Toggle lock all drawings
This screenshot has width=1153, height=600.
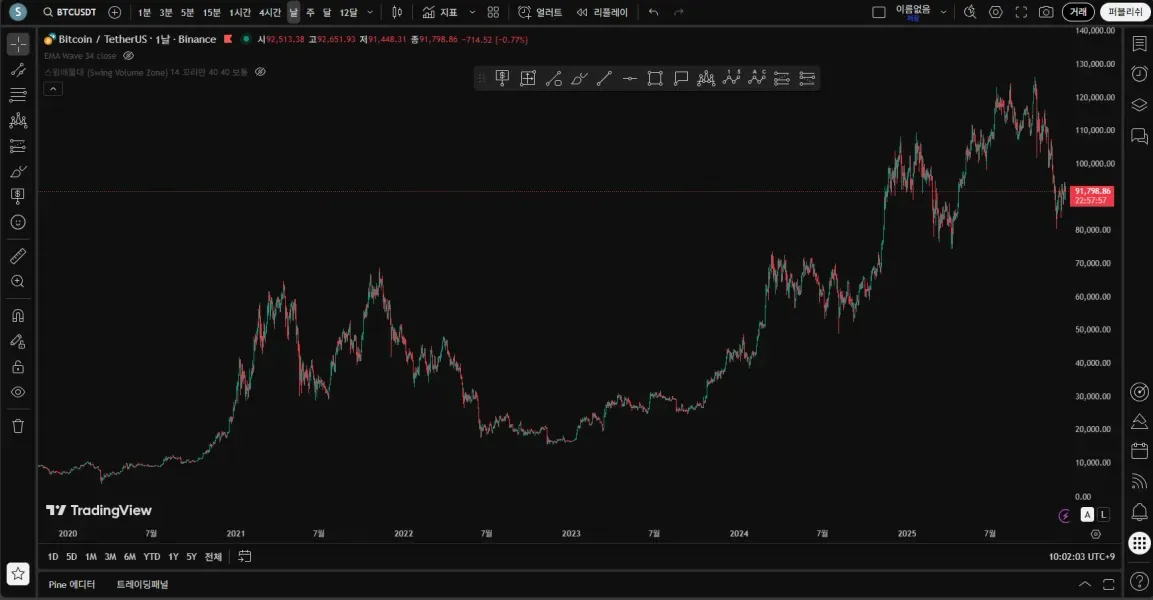pyautogui.click(x=18, y=366)
